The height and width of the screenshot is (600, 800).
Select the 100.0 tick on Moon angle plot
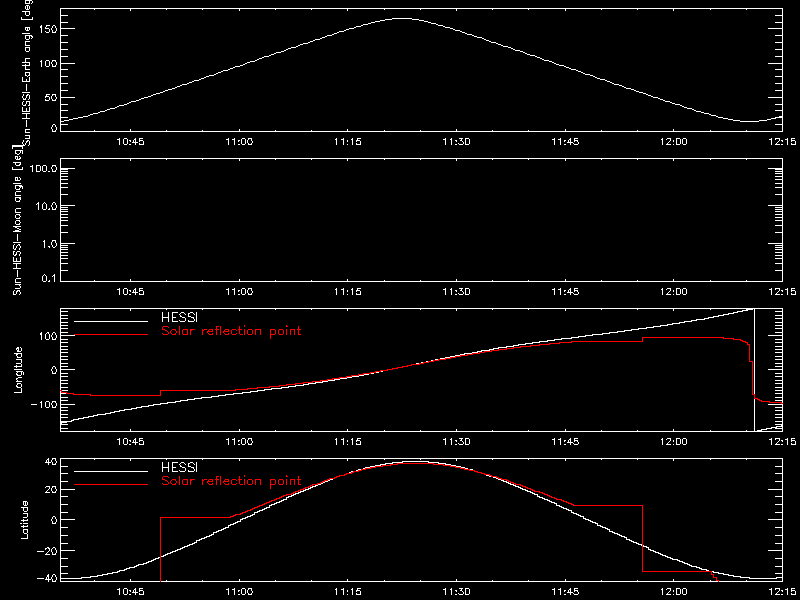point(43,169)
